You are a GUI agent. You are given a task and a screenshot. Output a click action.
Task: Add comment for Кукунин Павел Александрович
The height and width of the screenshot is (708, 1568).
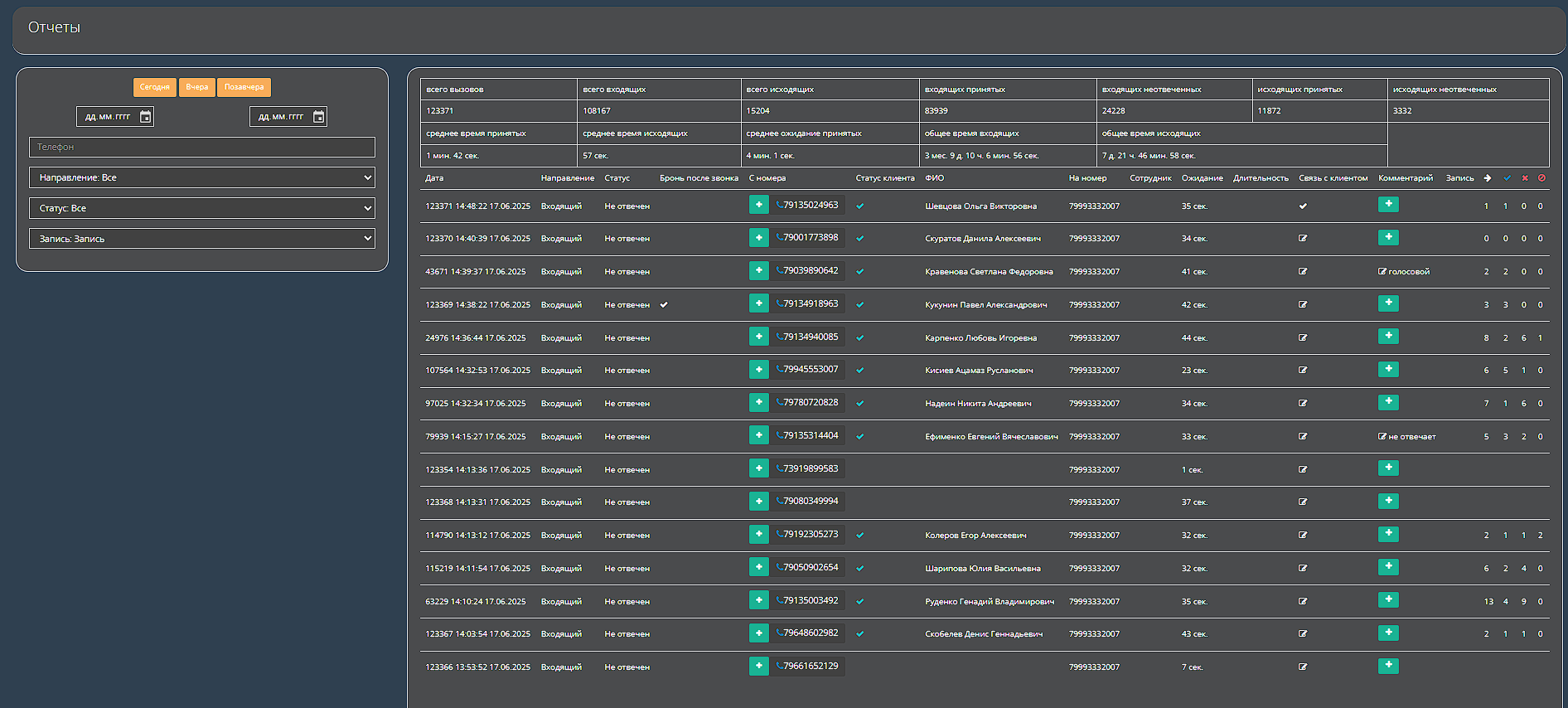(1388, 303)
